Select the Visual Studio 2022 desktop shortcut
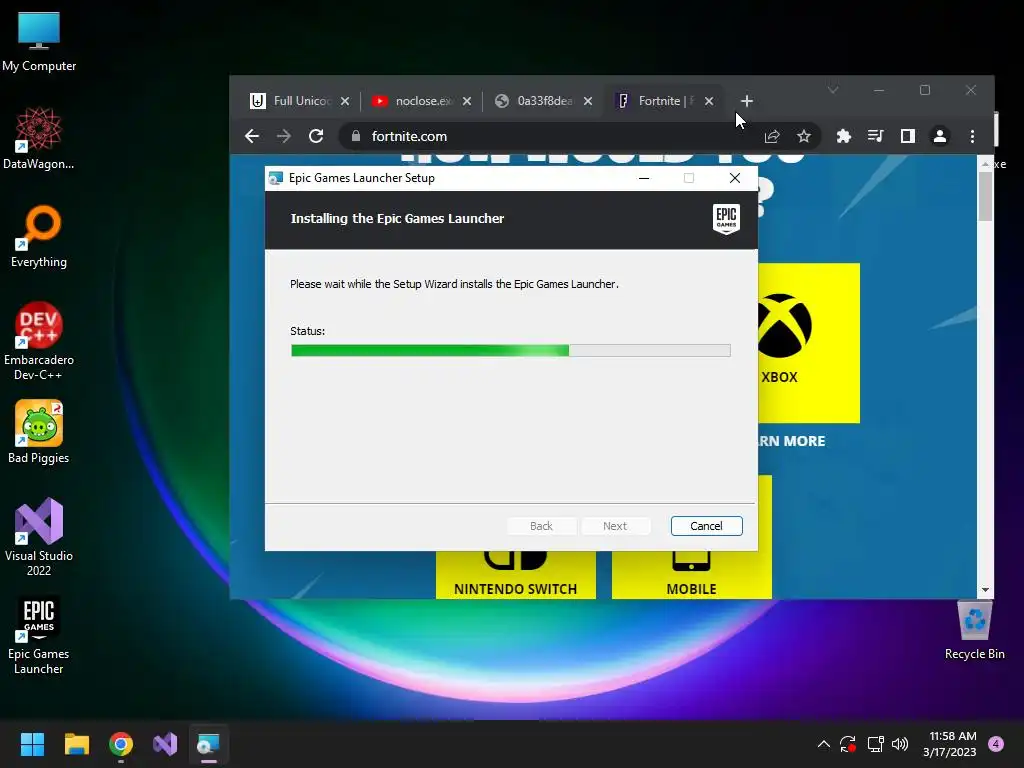Image resolution: width=1024 pixels, height=768 pixels. 39,537
